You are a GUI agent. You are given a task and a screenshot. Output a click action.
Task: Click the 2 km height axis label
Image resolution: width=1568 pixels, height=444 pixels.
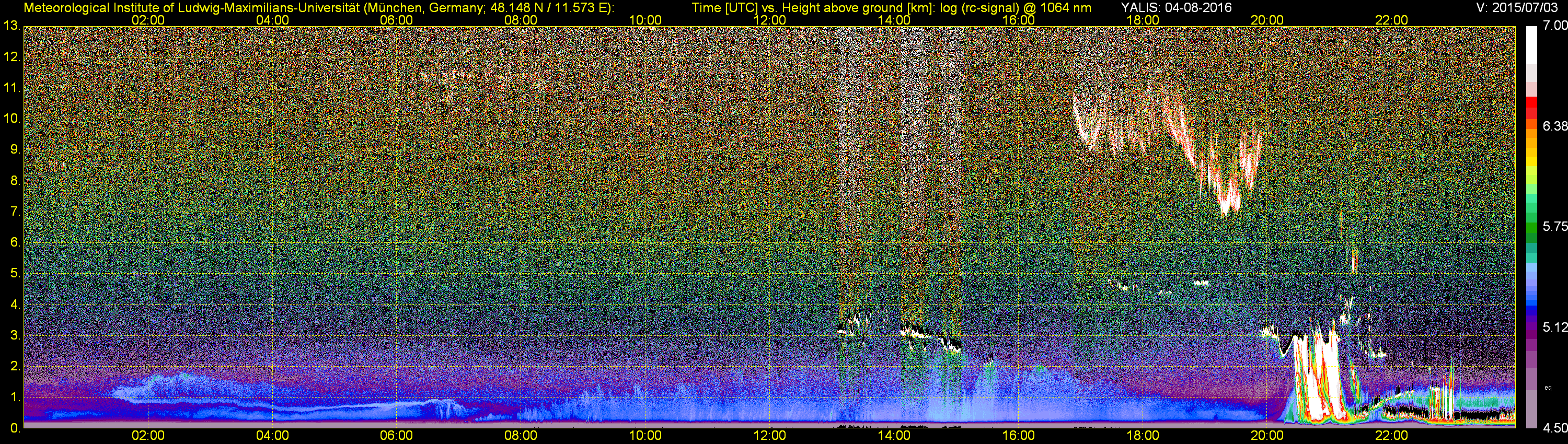point(15,367)
